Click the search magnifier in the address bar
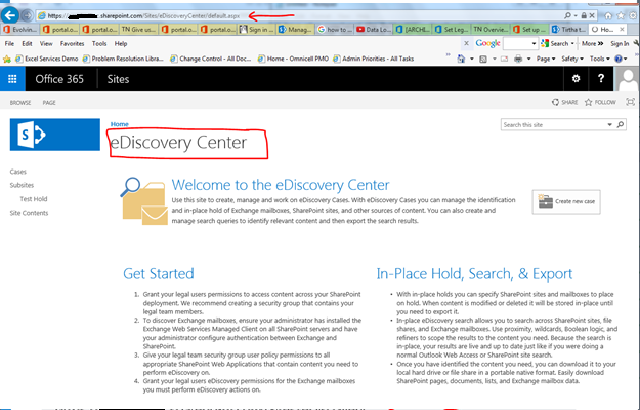 (x=567, y=15)
